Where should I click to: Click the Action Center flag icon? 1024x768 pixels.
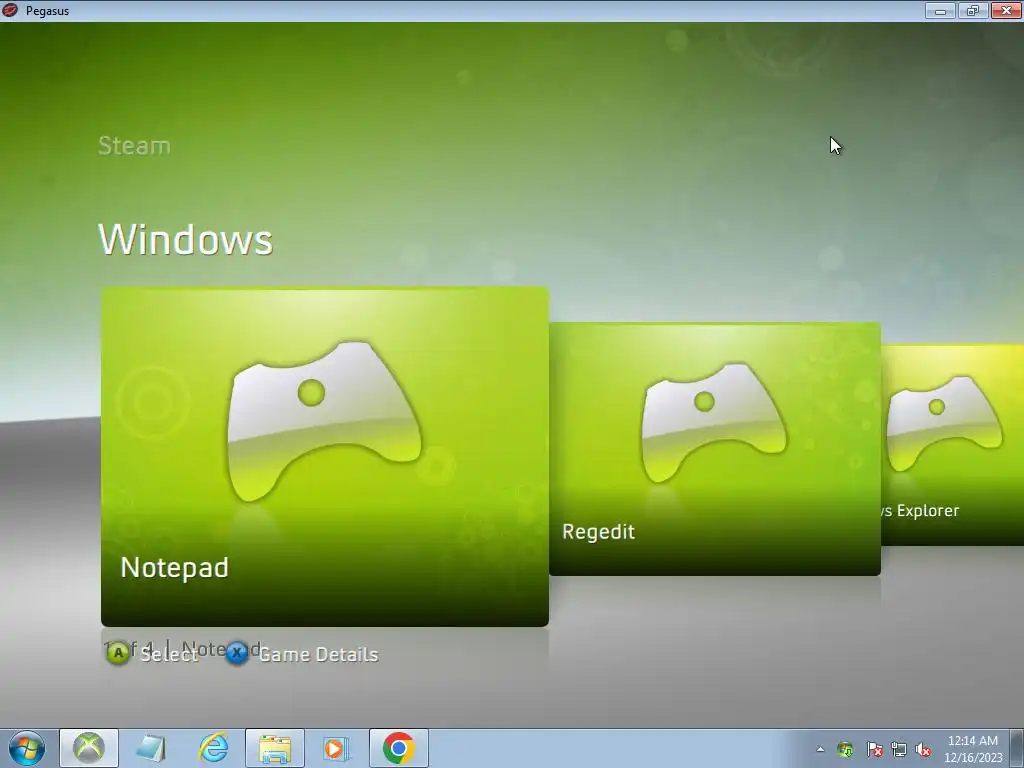[874, 749]
